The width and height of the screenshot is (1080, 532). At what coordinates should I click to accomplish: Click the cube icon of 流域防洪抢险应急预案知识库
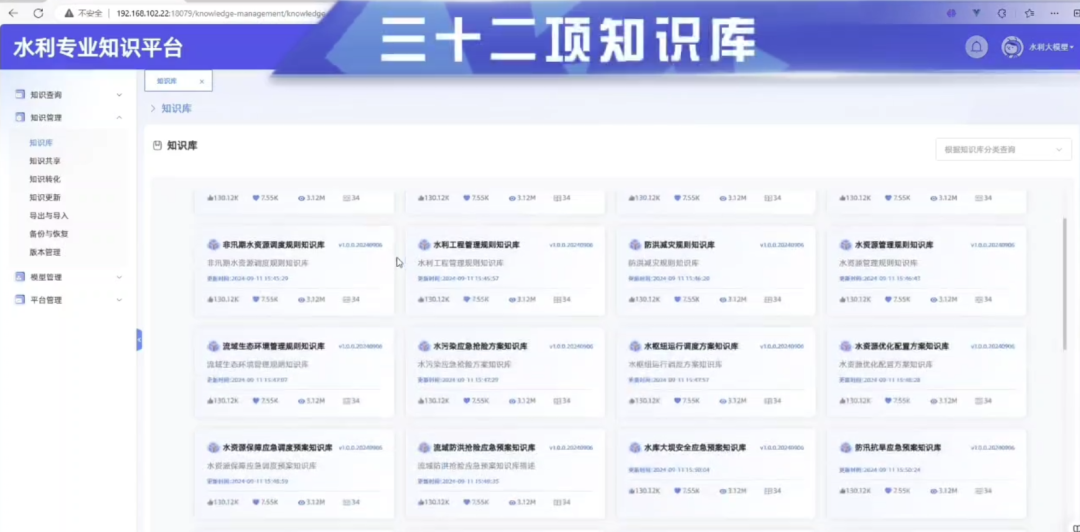point(424,447)
